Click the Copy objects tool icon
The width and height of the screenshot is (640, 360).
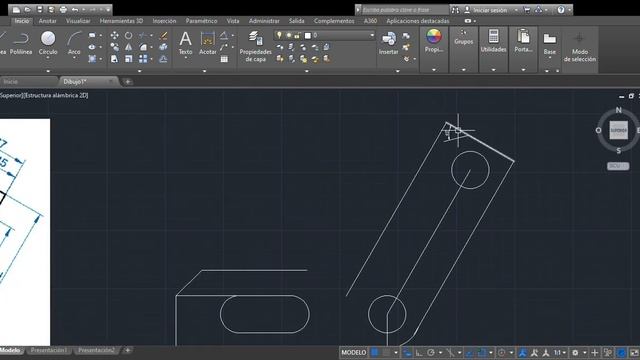[114, 47]
